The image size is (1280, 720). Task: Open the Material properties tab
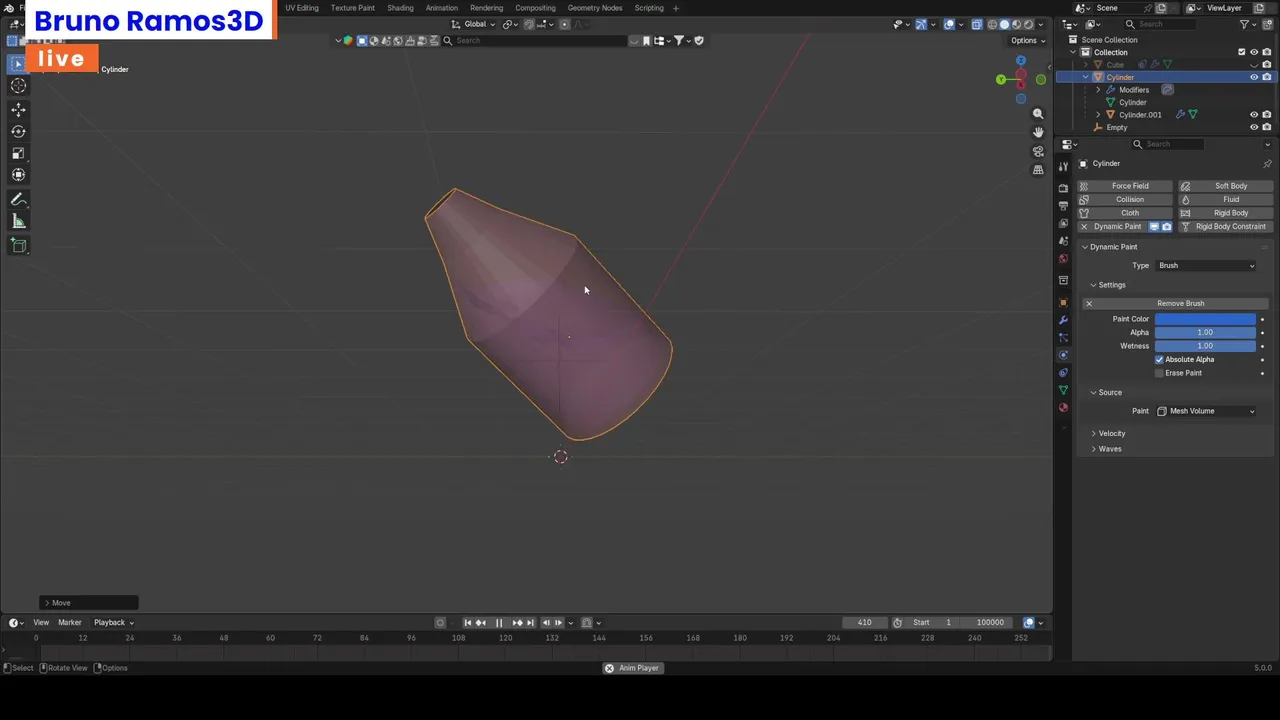(x=1063, y=408)
